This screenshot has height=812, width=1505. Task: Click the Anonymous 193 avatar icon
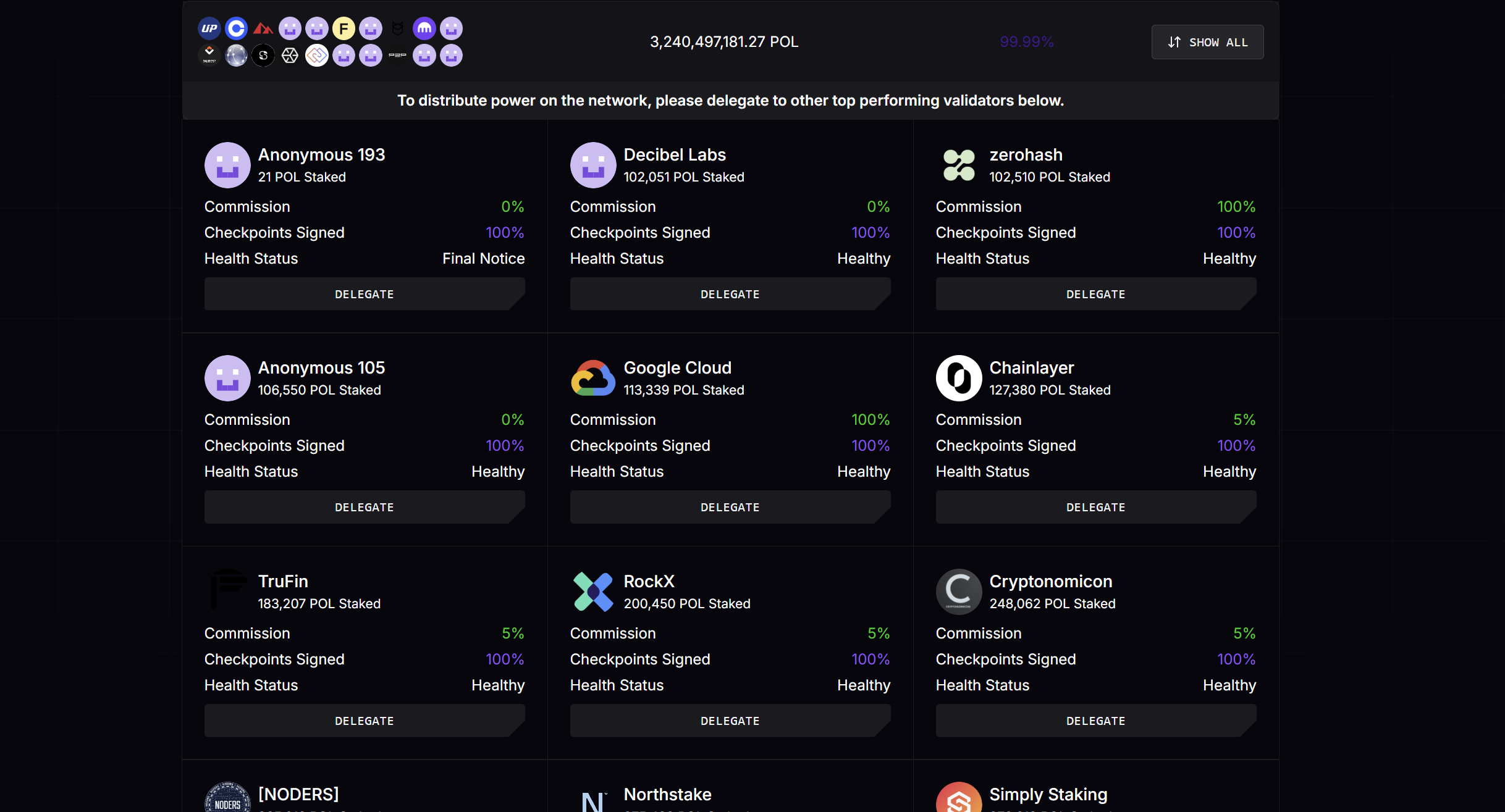tap(227, 165)
